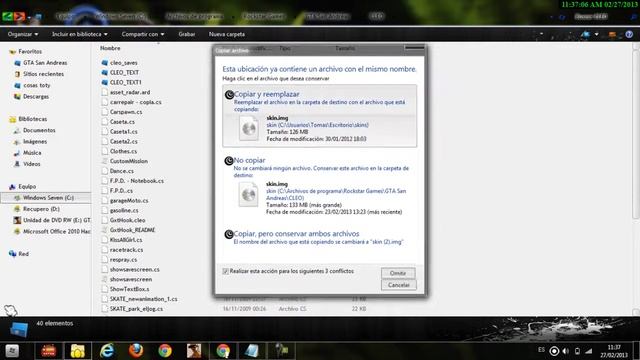
Task: Open the recent locations dropdown beside Forward arrow
Action: click(30, 17)
